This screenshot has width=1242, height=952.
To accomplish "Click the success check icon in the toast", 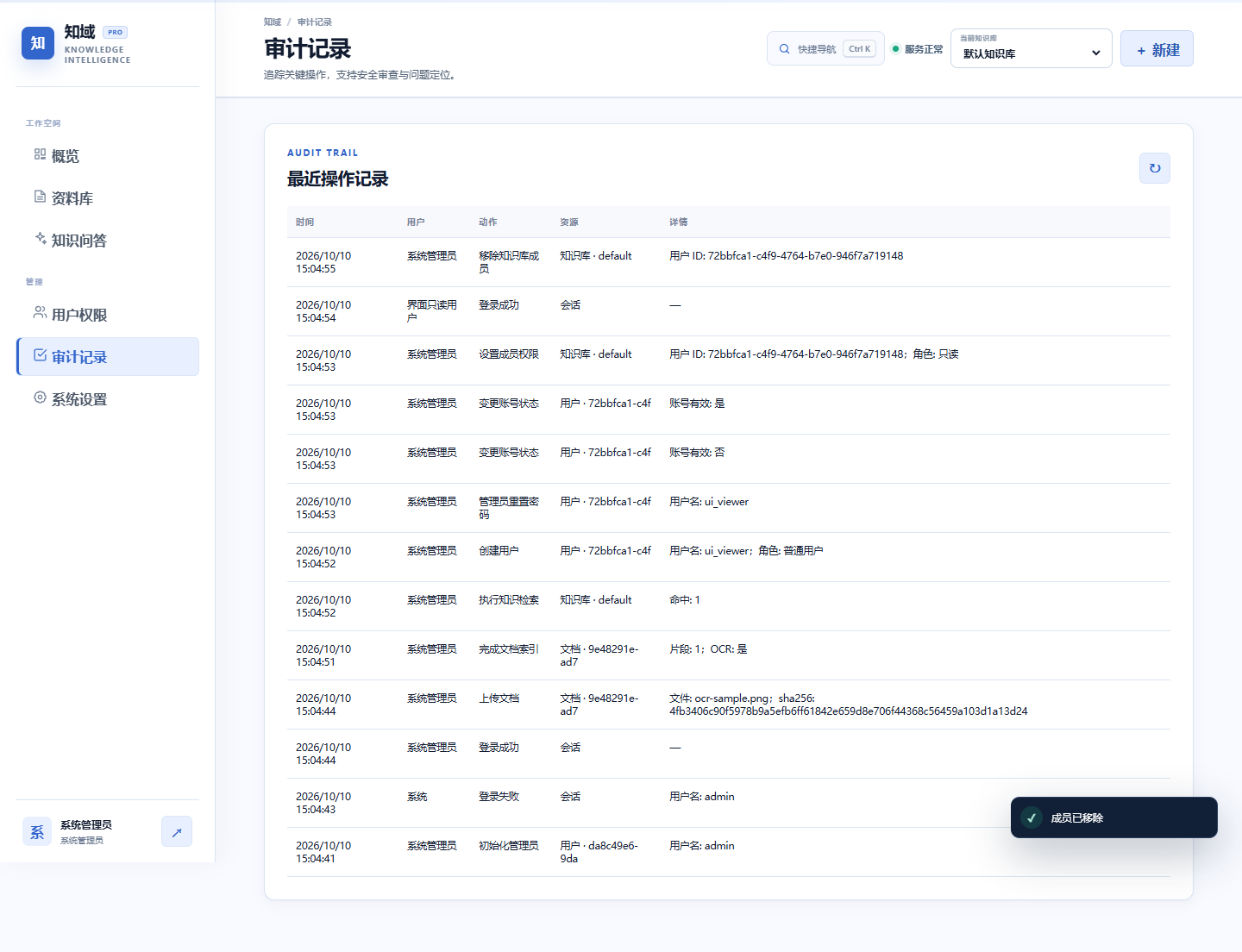I will click(x=1032, y=817).
